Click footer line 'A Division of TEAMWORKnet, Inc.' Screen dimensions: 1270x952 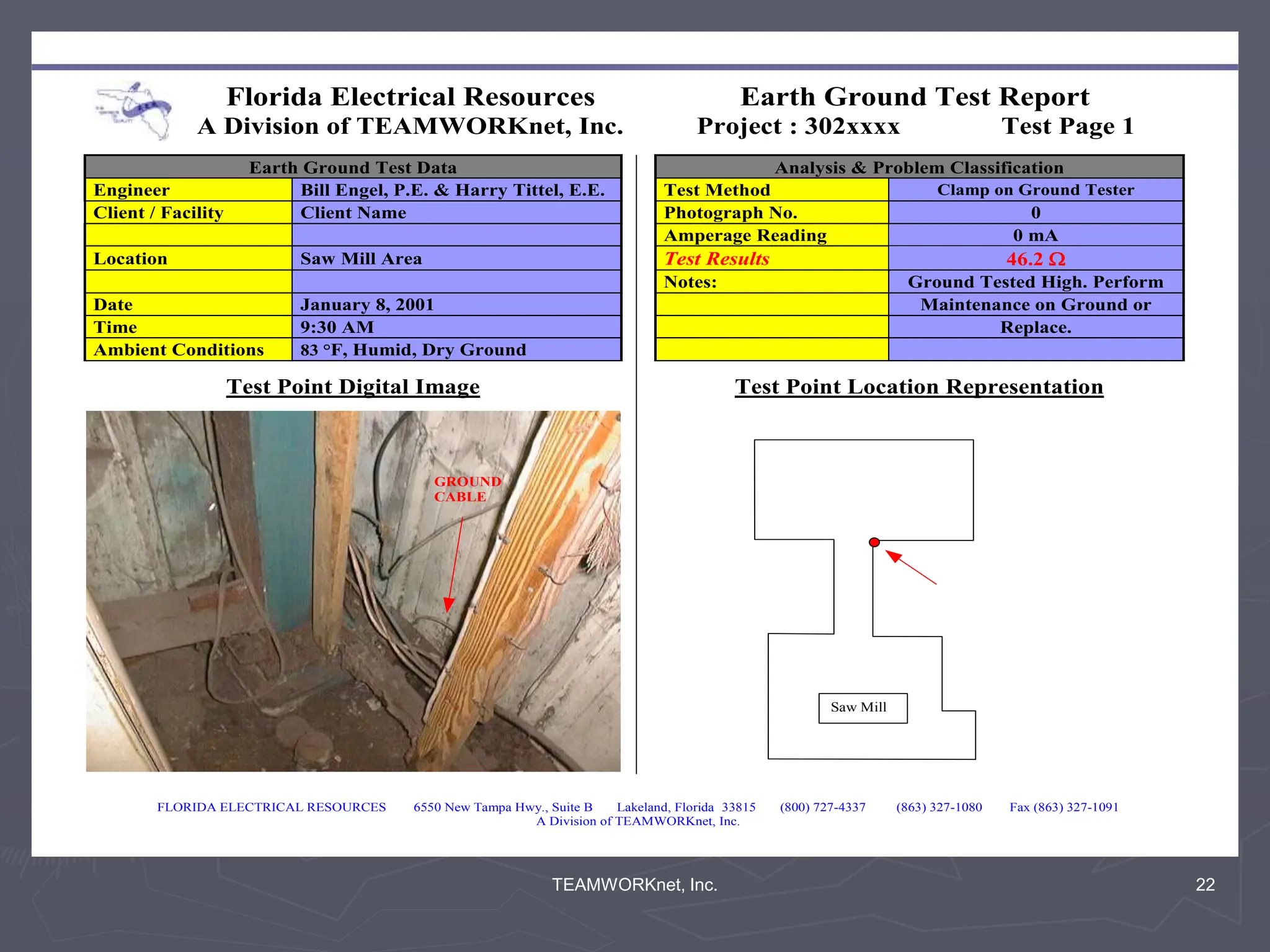pos(638,821)
